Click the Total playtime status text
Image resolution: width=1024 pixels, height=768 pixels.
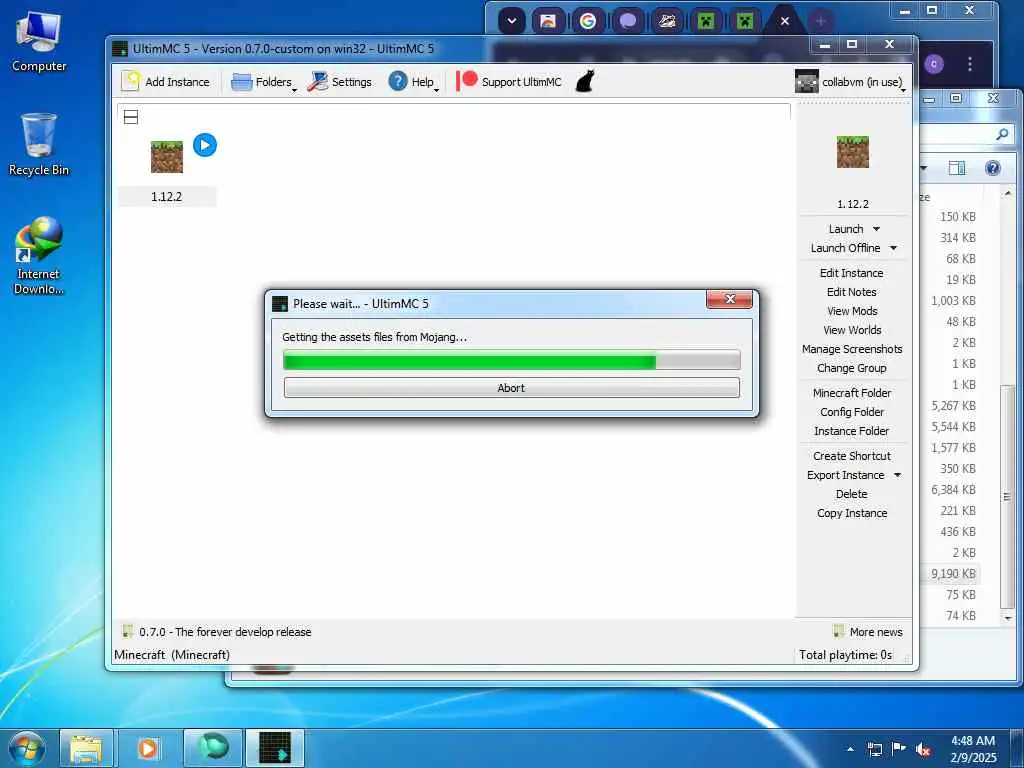coord(845,654)
